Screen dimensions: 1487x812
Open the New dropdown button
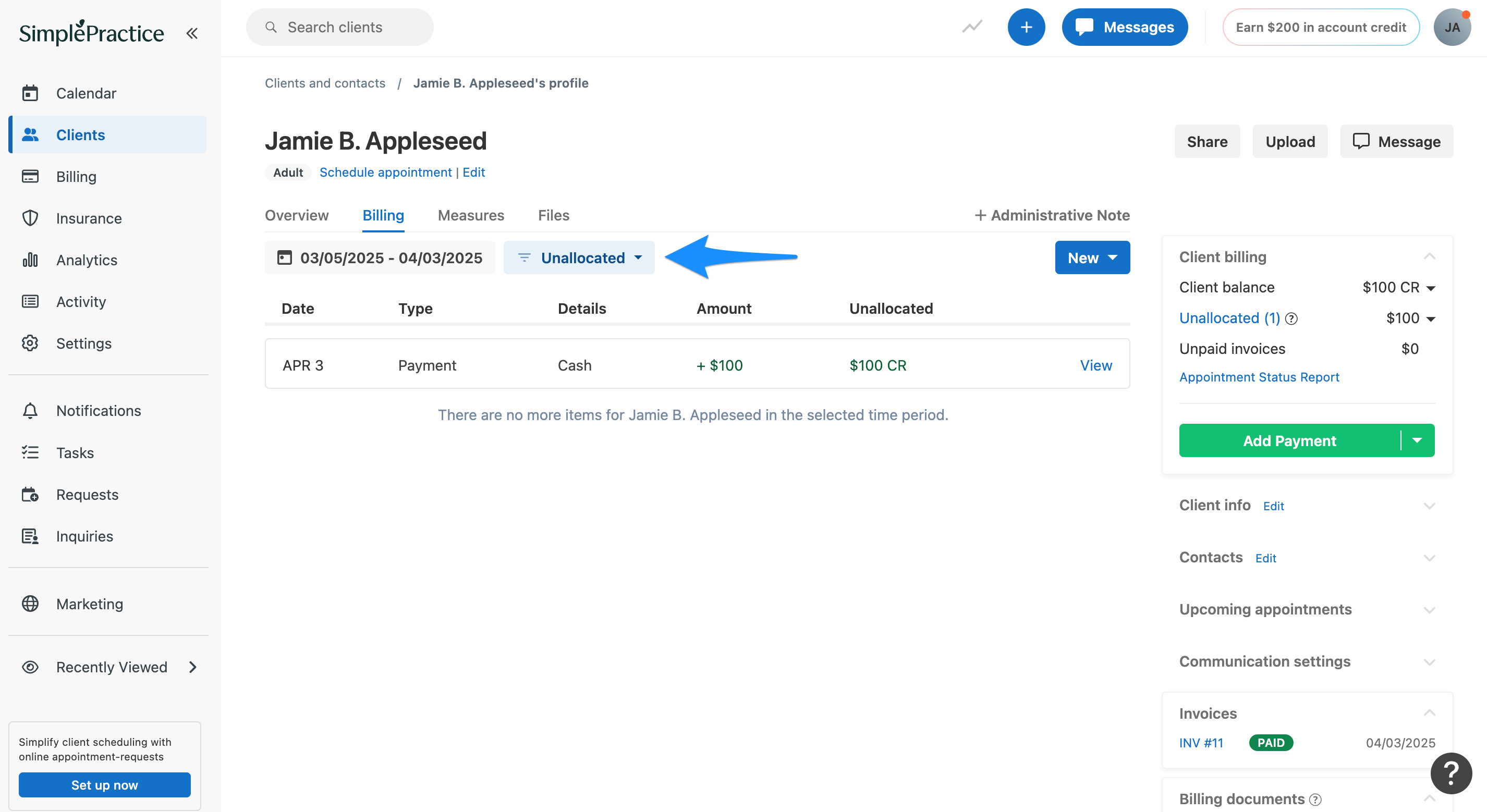tap(1092, 257)
